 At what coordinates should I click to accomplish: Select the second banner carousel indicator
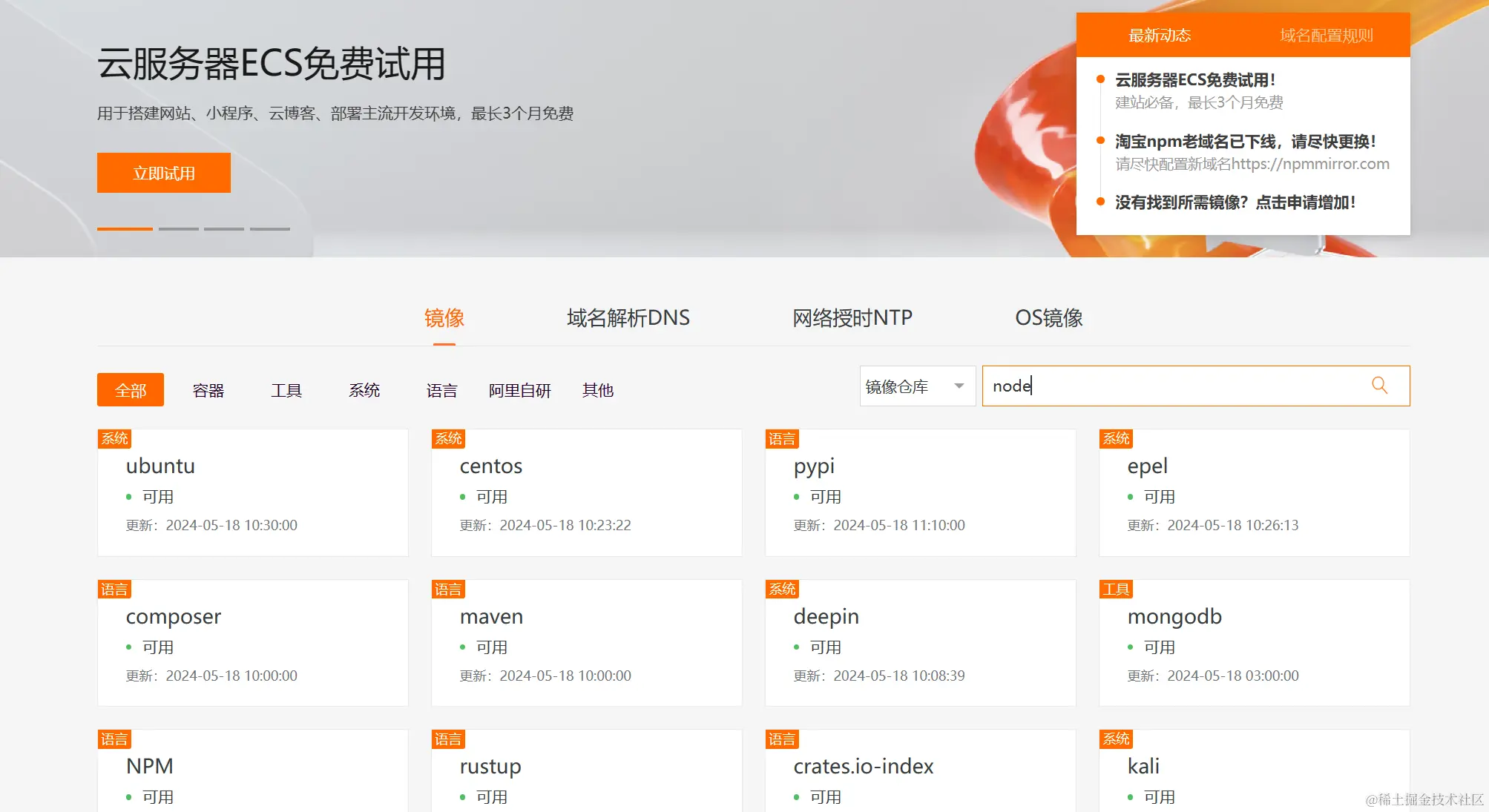click(x=178, y=228)
